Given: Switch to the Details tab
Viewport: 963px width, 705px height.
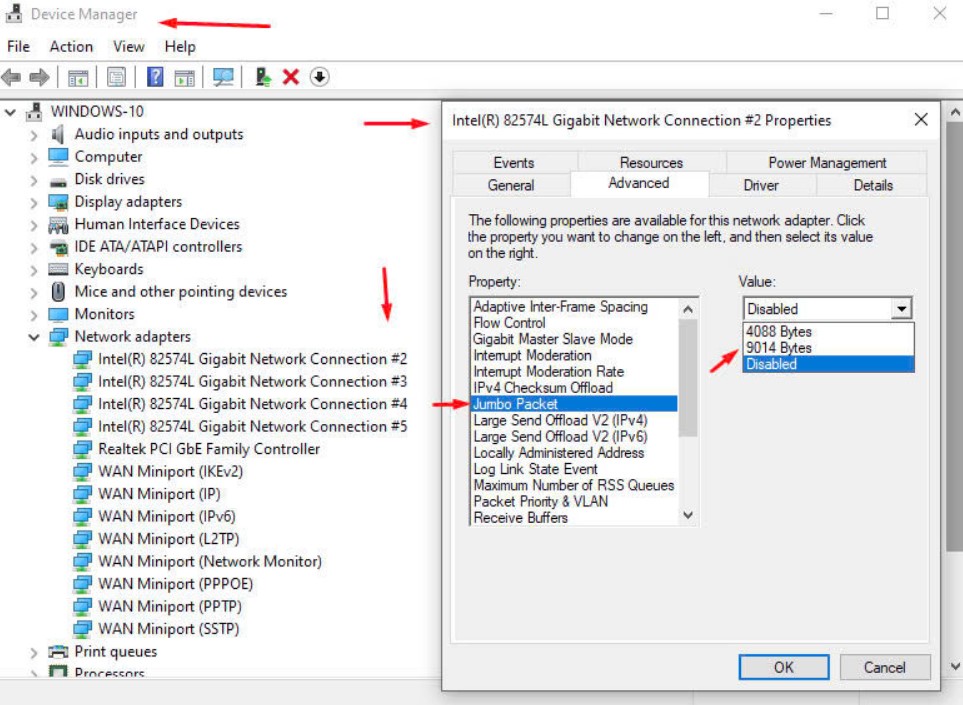Looking at the screenshot, I should tap(873, 185).
